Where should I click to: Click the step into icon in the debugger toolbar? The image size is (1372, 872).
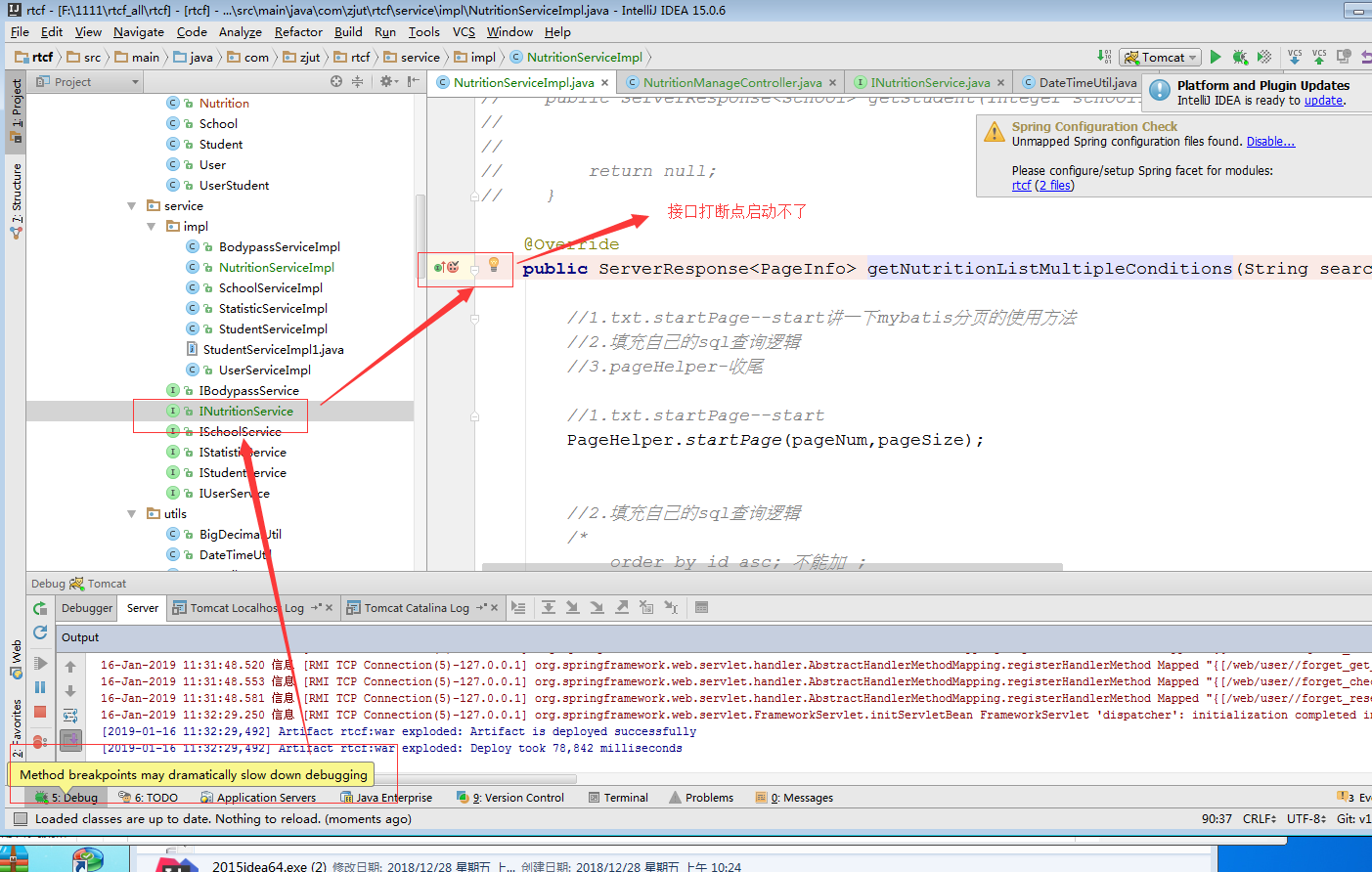(573, 607)
